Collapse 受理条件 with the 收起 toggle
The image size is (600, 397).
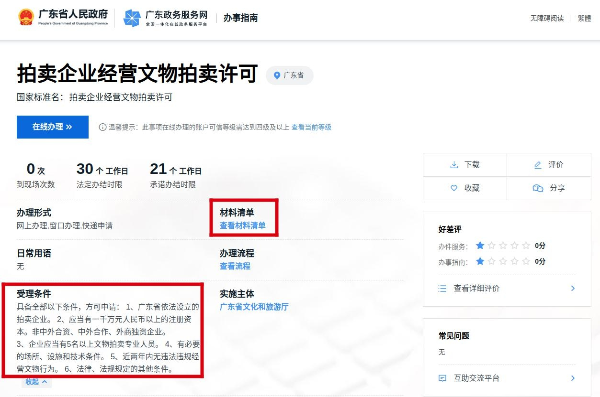[36, 382]
